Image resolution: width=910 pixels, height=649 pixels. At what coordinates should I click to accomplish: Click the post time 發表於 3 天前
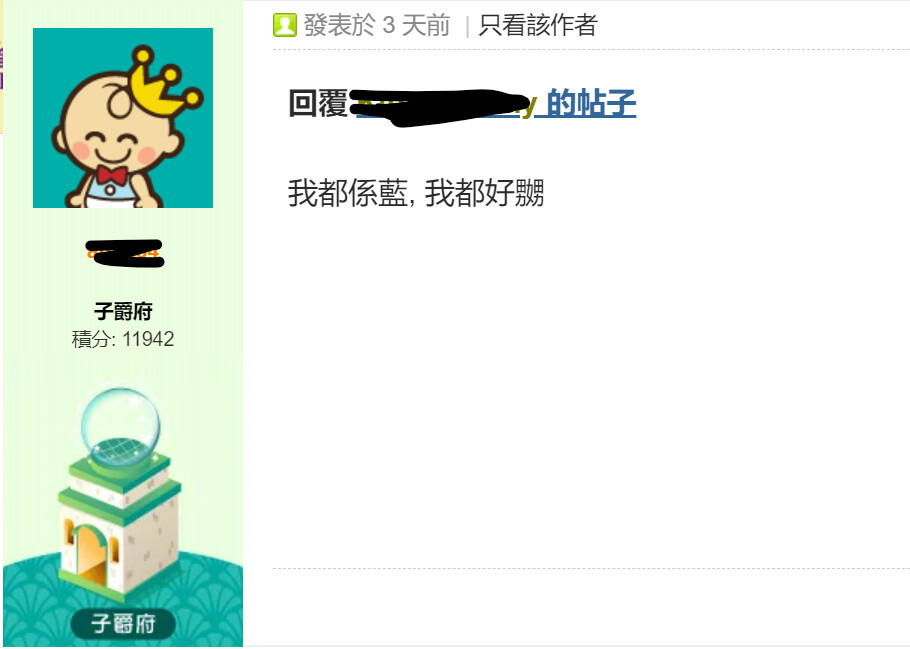click(x=377, y=26)
